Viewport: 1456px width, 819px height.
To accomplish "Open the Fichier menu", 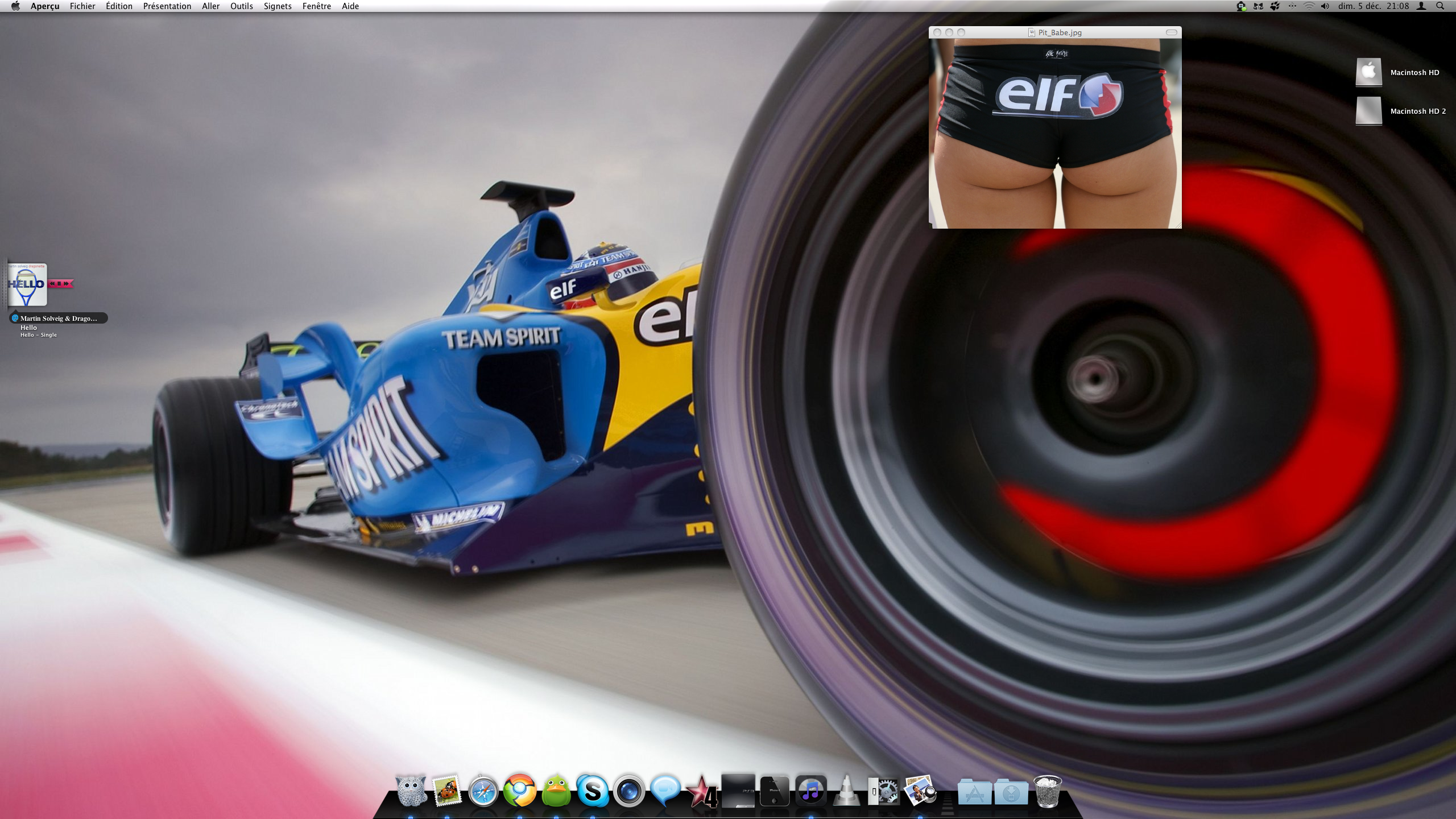I will coord(82,6).
